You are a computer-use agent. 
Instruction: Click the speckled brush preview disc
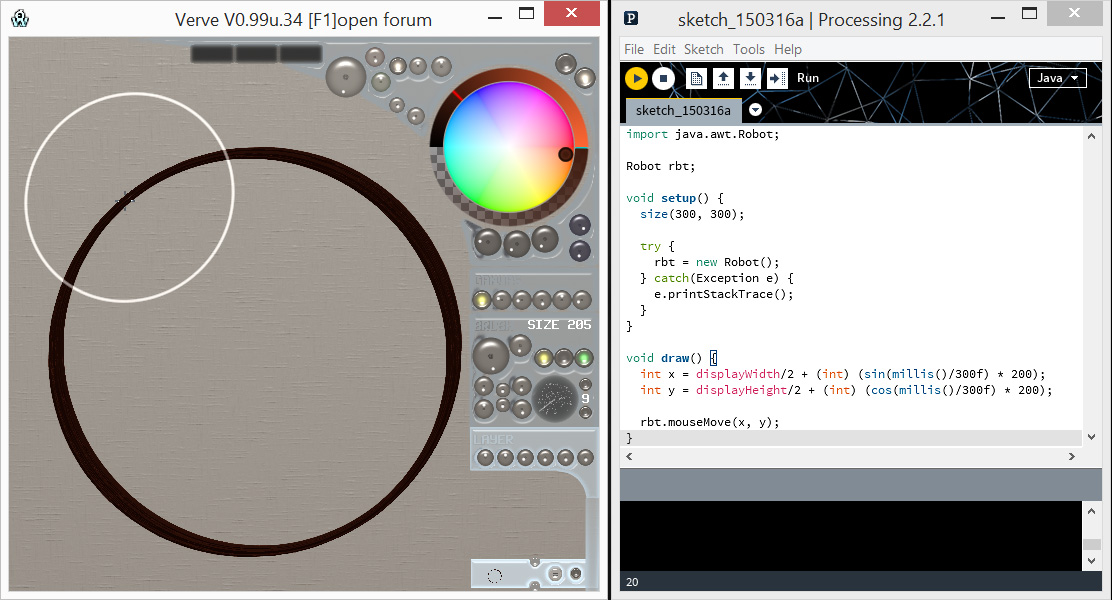[555, 399]
